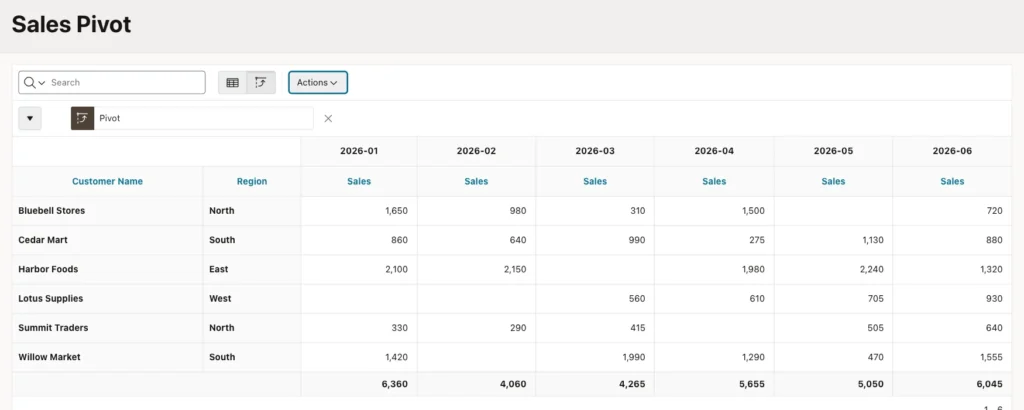Click the 6,360 total for 2026-01
1024x410 pixels.
(395, 384)
